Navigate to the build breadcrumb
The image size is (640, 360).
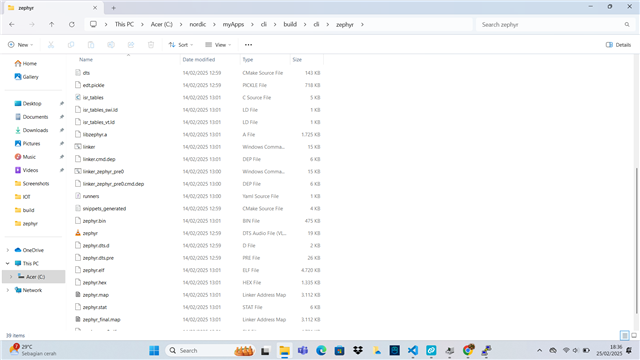pyautogui.click(x=290, y=24)
